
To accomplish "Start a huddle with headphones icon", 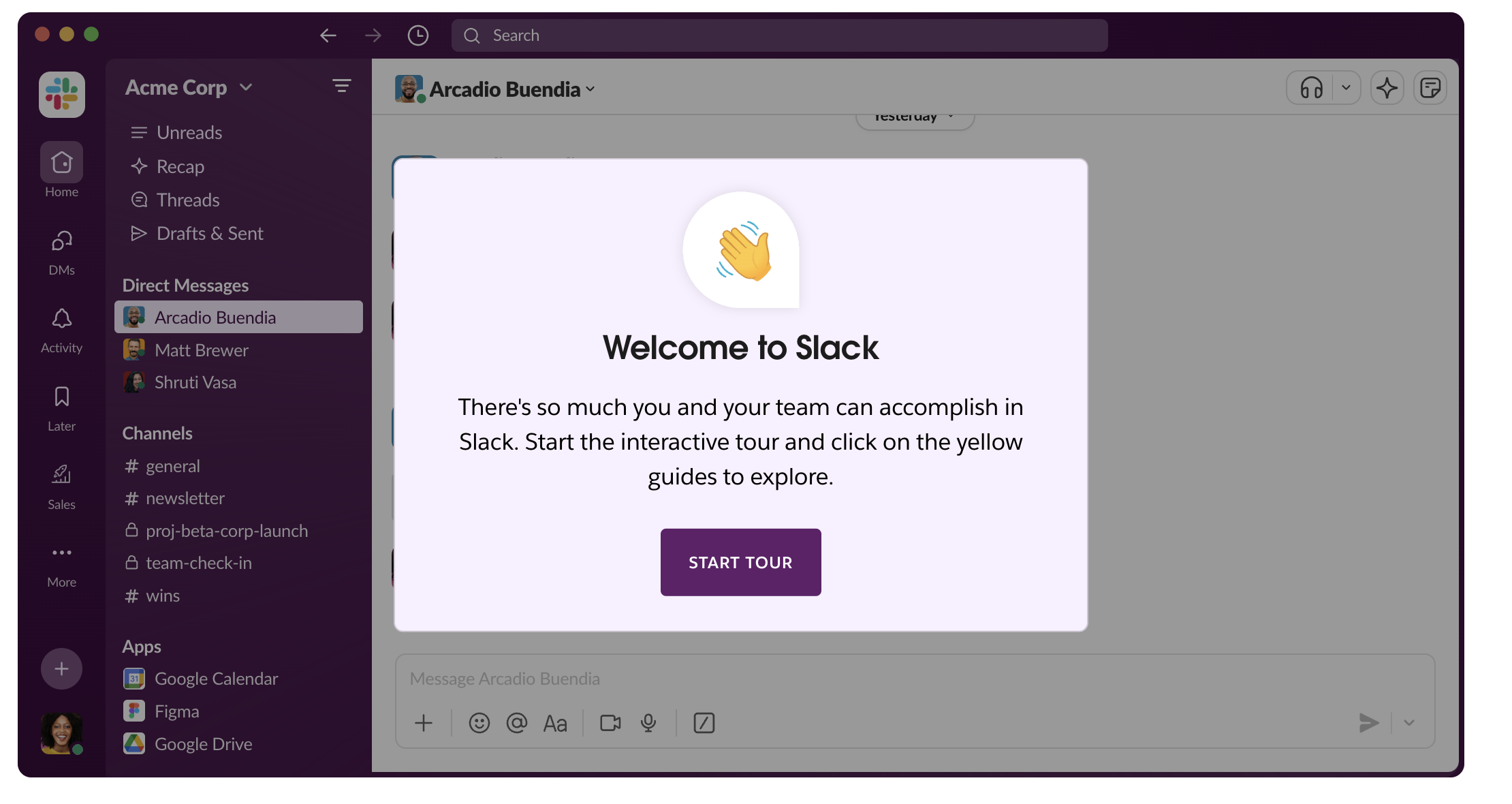I will (x=1311, y=88).
